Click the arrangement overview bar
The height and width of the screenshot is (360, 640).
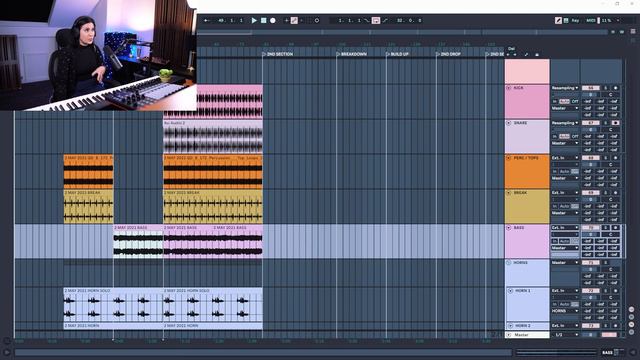[402, 32]
